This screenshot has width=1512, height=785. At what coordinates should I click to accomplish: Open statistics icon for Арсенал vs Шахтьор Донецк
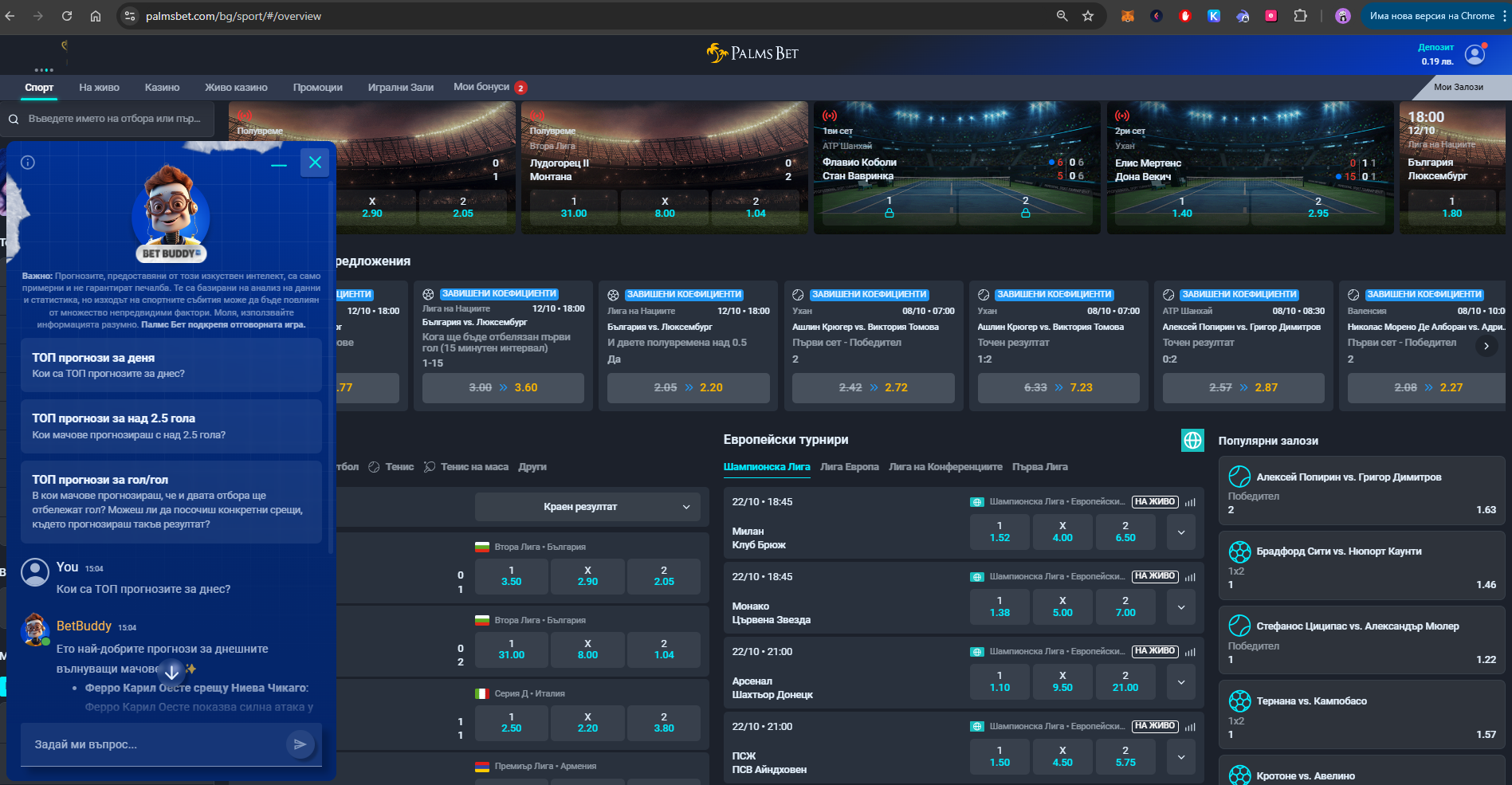(x=1190, y=652)
